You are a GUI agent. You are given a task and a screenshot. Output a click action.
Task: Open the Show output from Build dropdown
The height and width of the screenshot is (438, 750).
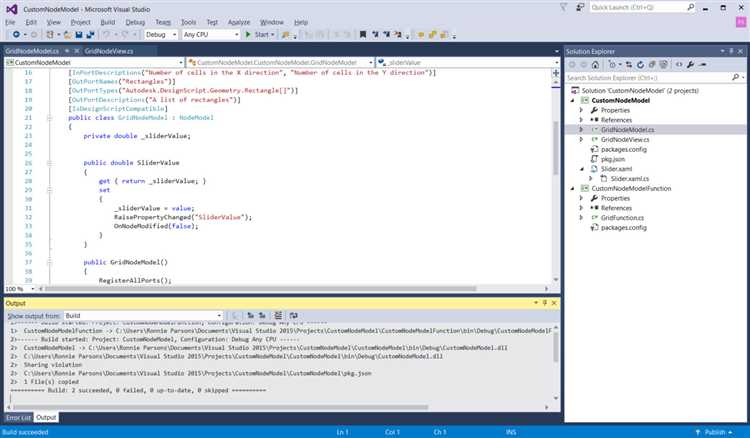tap(143, 316)
